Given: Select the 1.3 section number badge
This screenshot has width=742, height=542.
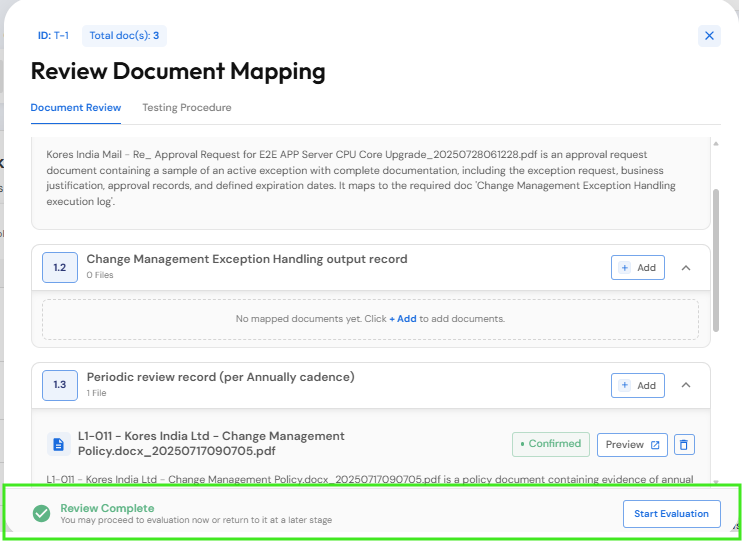Looking at the screenshot, I should coord(60,385).
